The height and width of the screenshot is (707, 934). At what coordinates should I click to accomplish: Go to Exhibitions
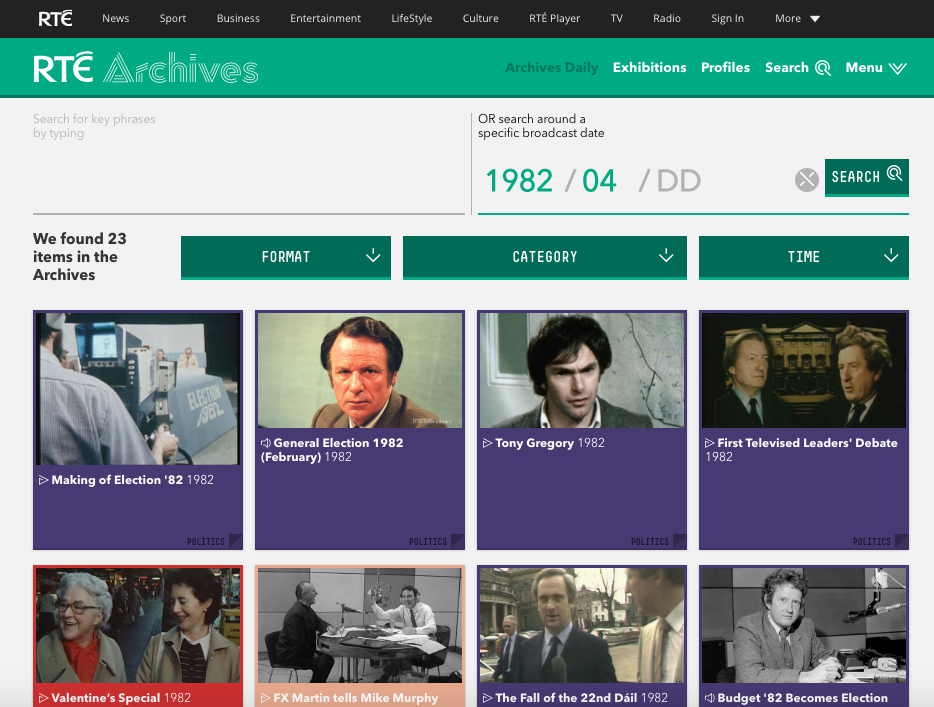point(649,67)
